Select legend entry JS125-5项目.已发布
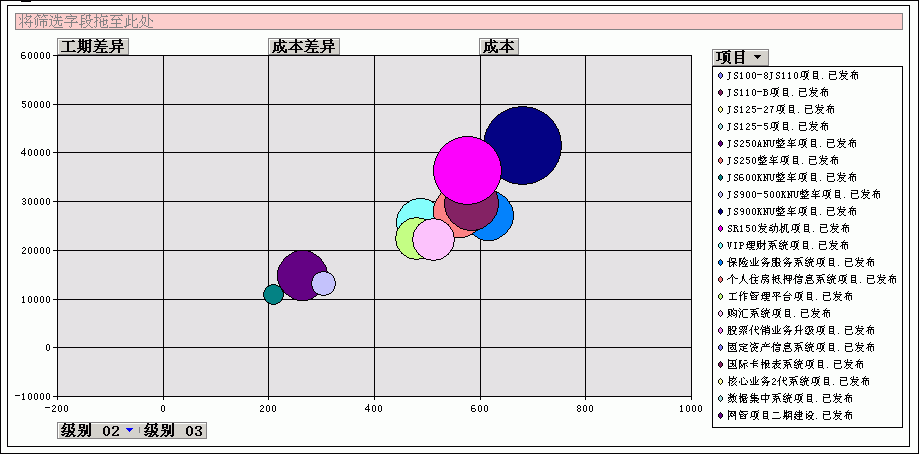 tap(773, 127)
